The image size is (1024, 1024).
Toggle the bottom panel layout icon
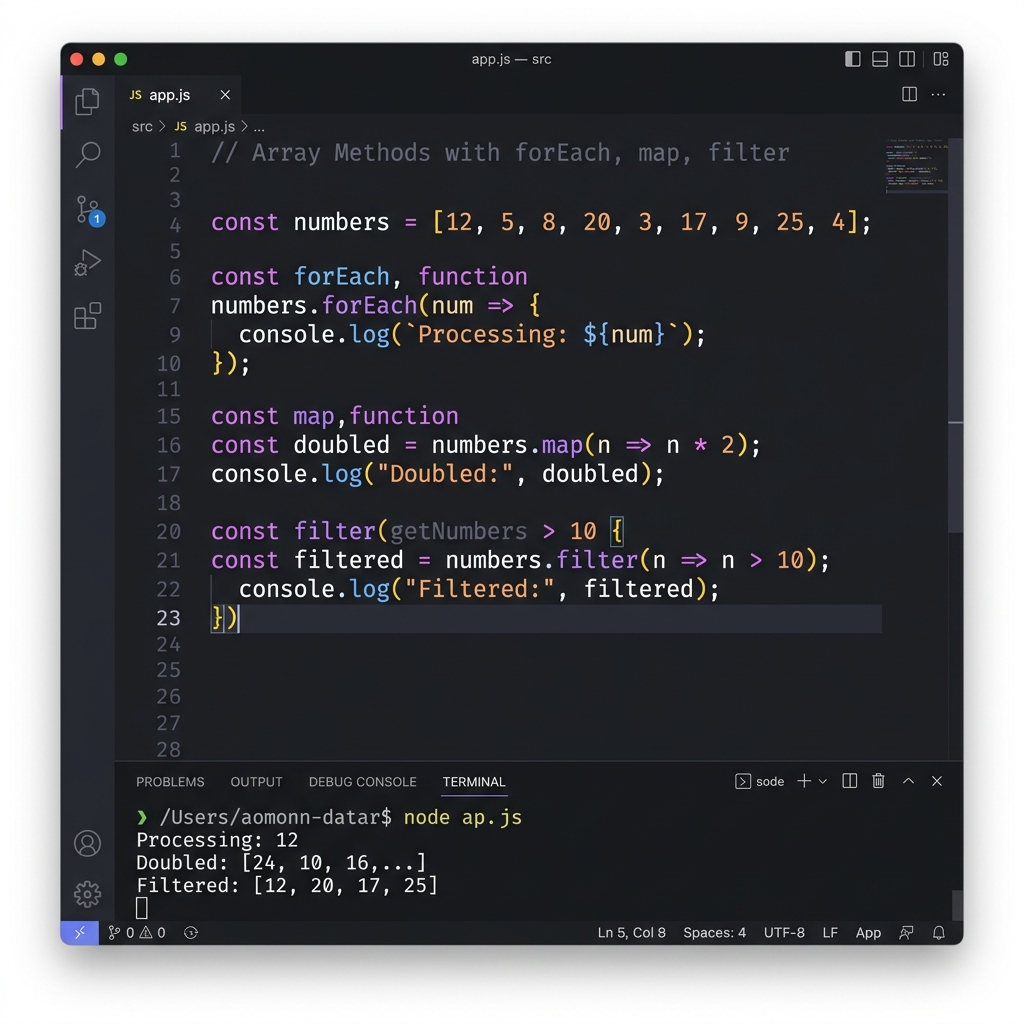[880, 59]
